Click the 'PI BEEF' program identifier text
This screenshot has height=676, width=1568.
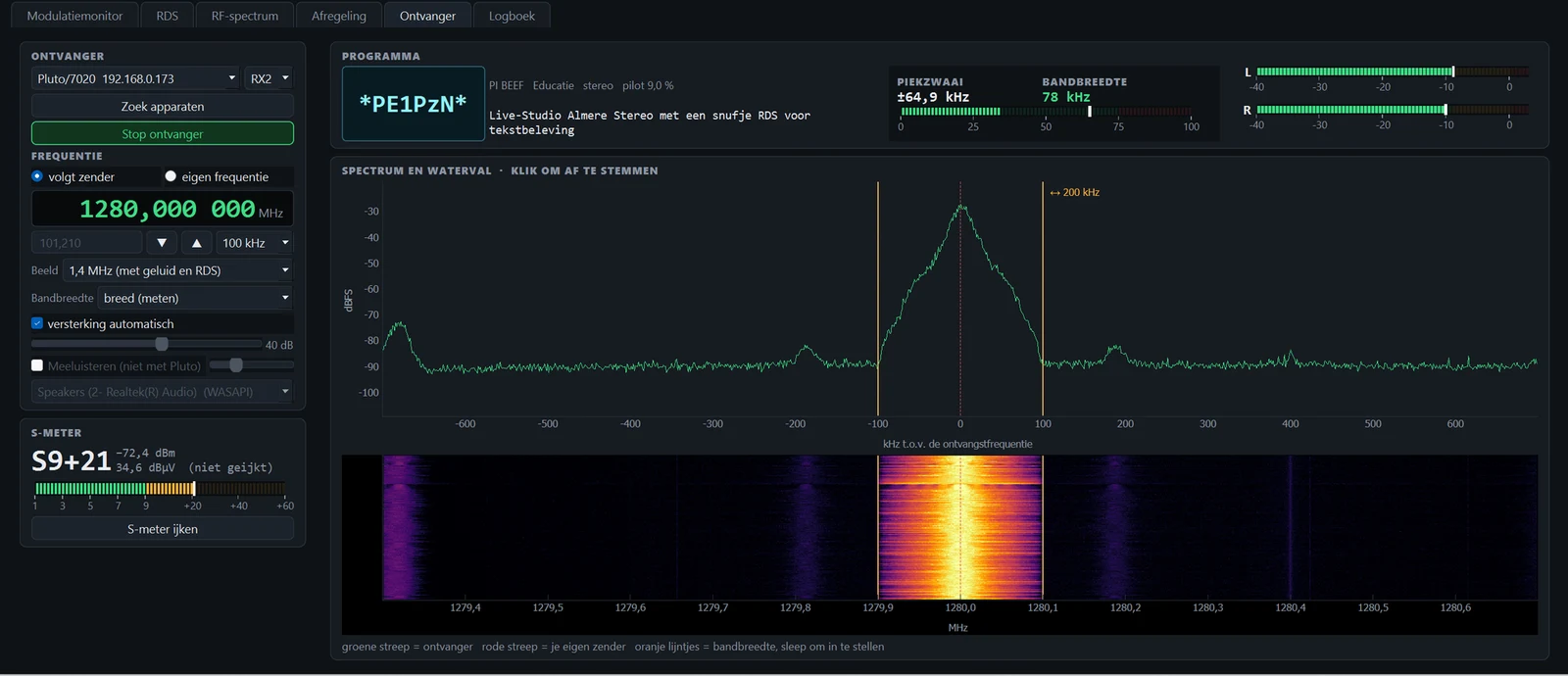click(507, 85)
